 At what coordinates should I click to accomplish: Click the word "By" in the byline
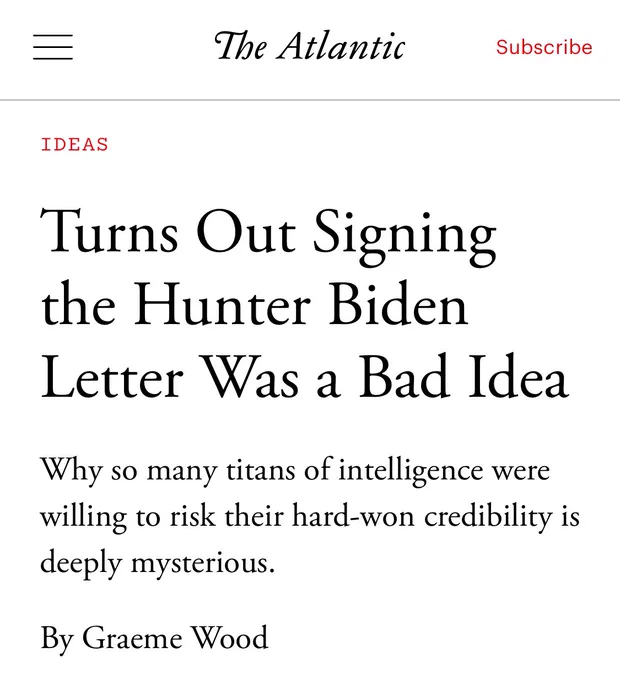point(57,637)
